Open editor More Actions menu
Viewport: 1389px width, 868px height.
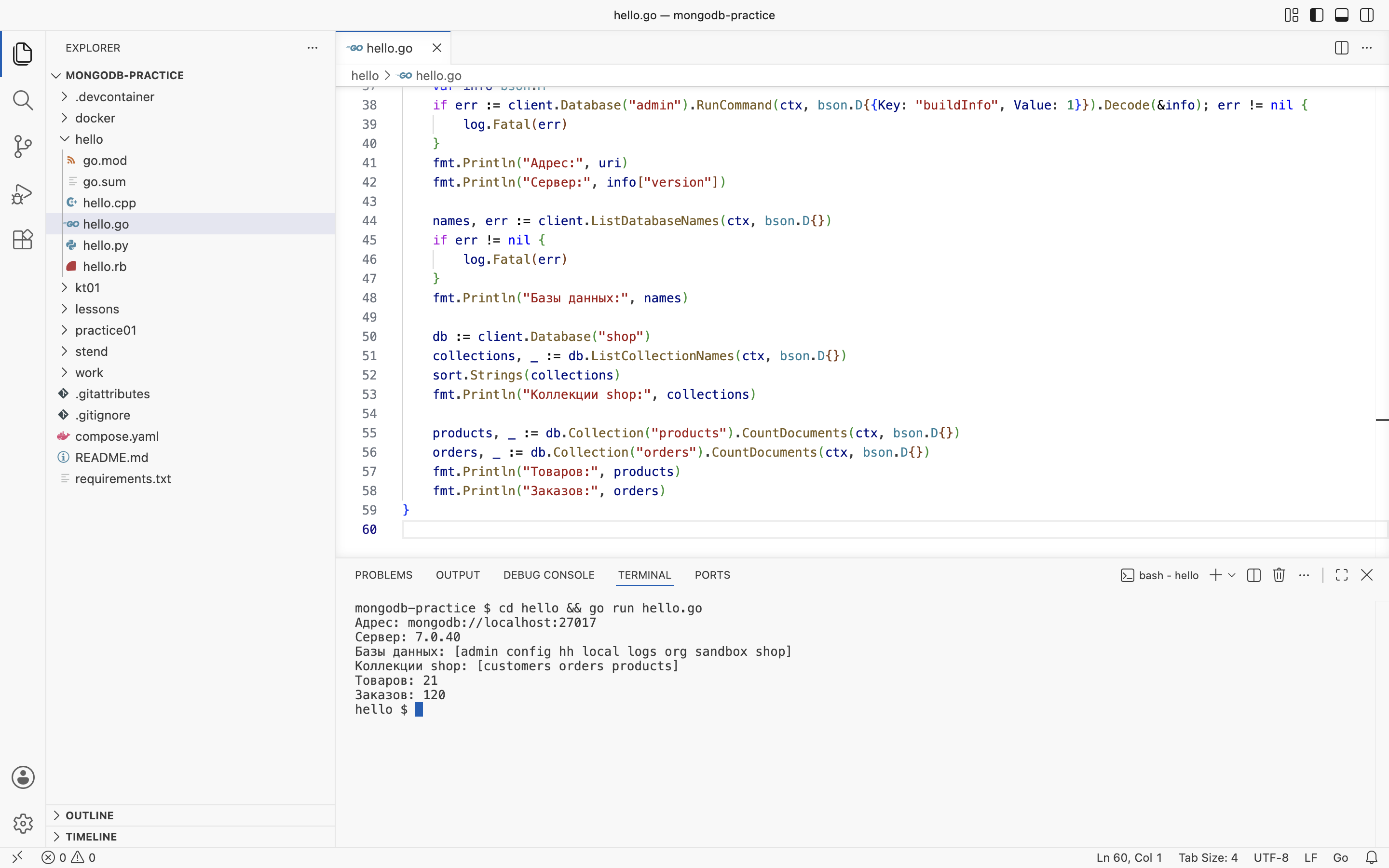[x=1367, y=48]
